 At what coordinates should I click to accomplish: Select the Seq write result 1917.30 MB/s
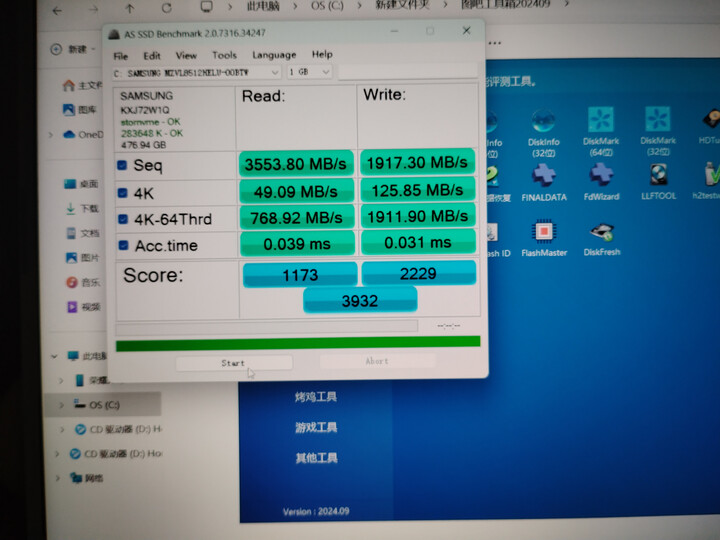coord(417,162)
